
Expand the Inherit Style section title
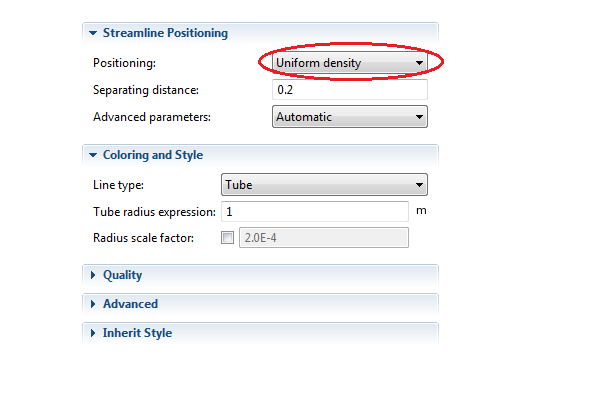point(137,333)
